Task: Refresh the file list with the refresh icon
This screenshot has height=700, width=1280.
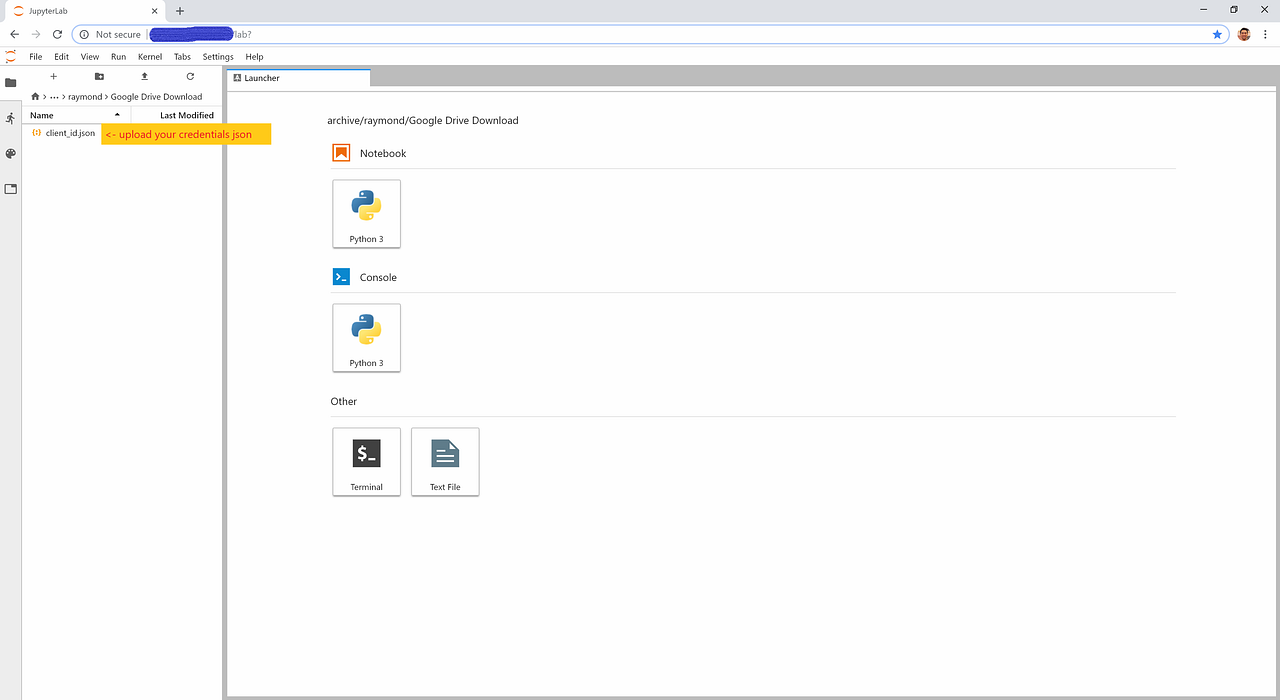Action: pyautogui.click(x=189, y=76)
